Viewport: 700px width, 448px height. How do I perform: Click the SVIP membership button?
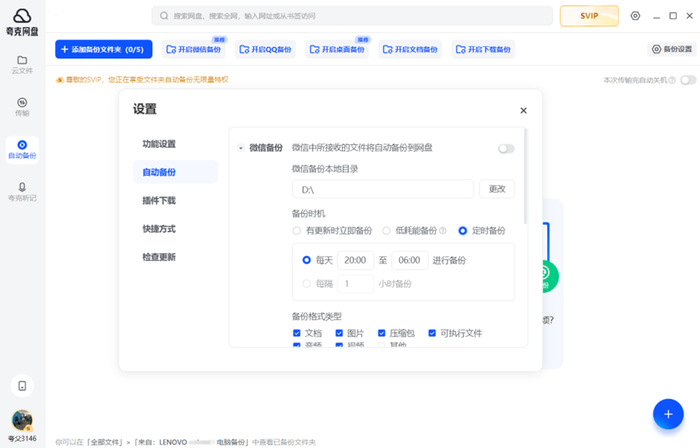(589, 16)
